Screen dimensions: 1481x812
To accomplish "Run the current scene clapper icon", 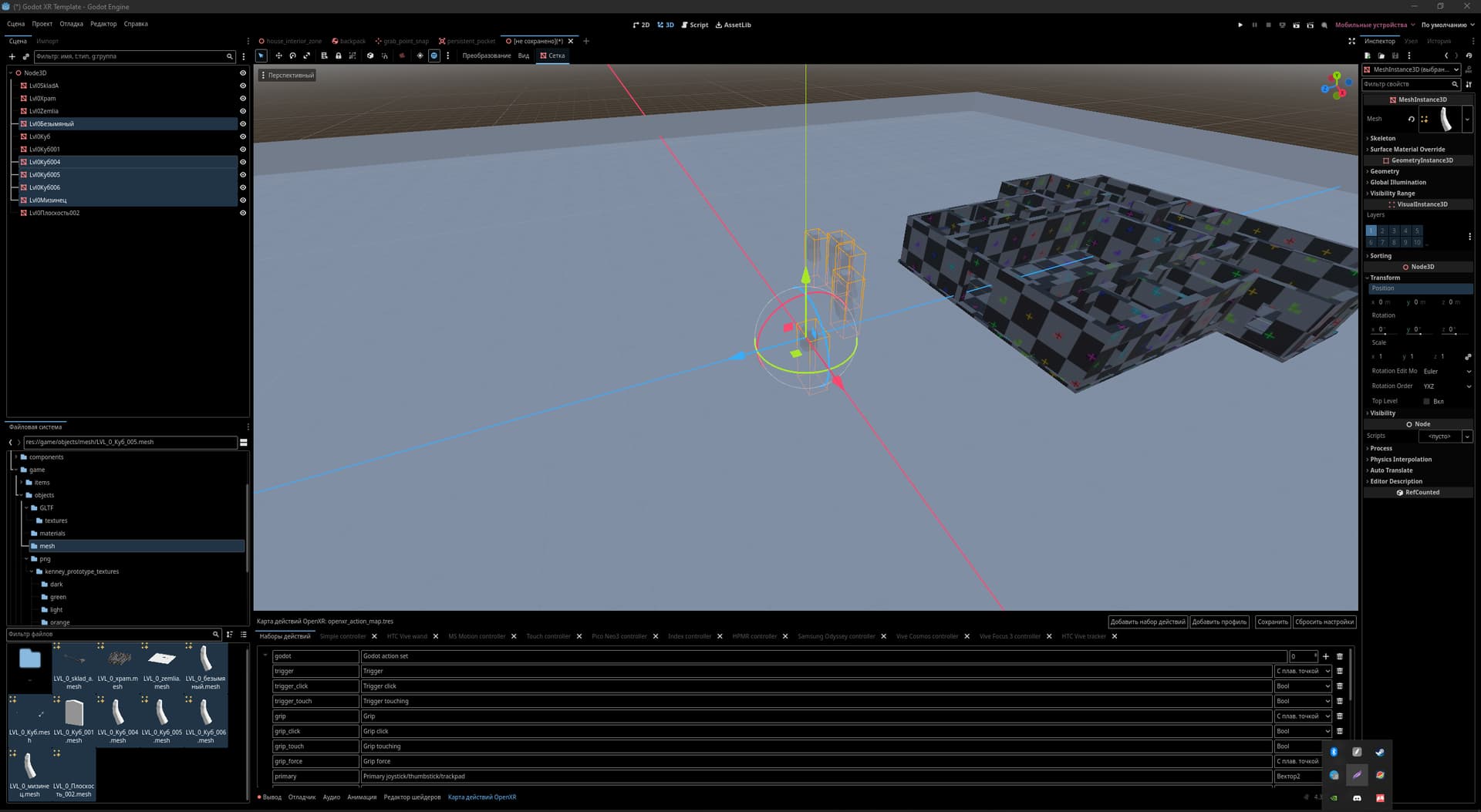I will [1296, 25].
